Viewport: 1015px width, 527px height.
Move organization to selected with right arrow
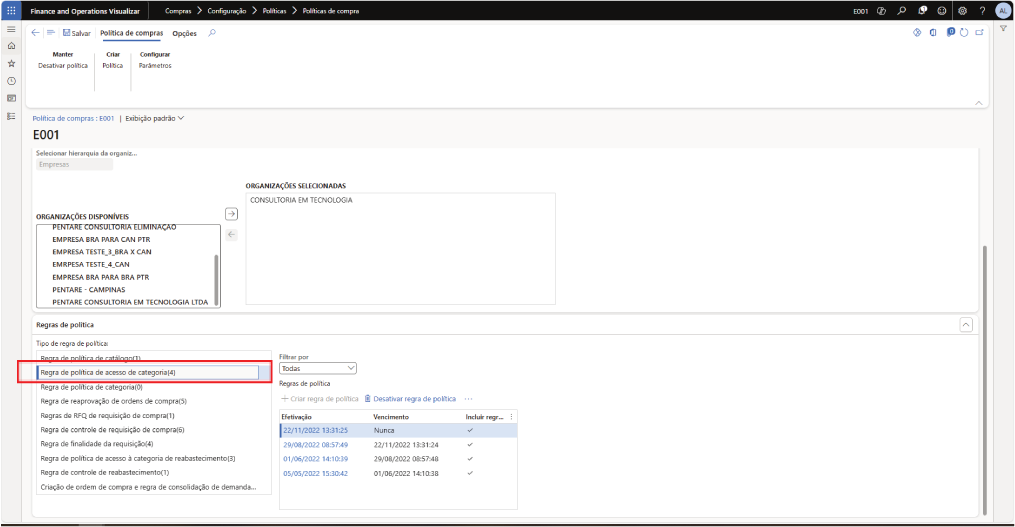pos(230,214)
